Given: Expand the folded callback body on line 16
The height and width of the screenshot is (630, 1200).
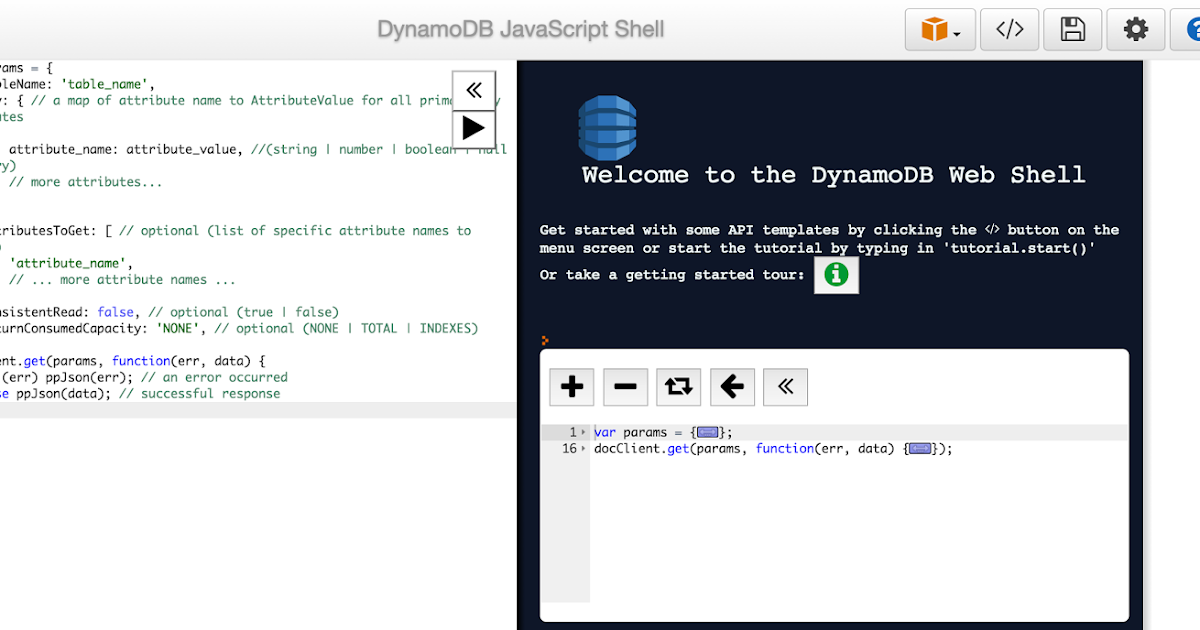Looking at the screenshot, I should point(918,448).
